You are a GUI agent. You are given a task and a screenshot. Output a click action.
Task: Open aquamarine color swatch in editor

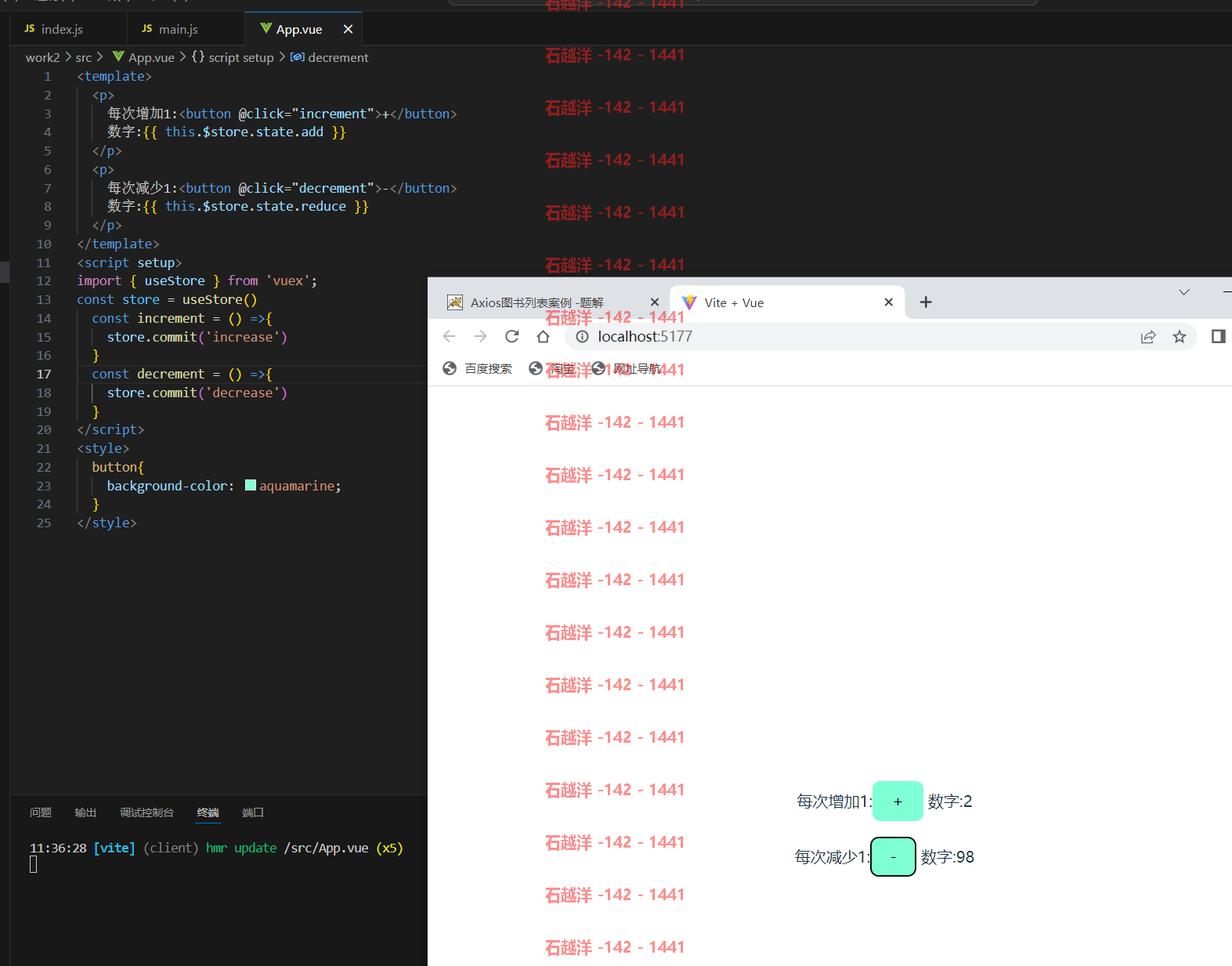click(x=251, y=485)
